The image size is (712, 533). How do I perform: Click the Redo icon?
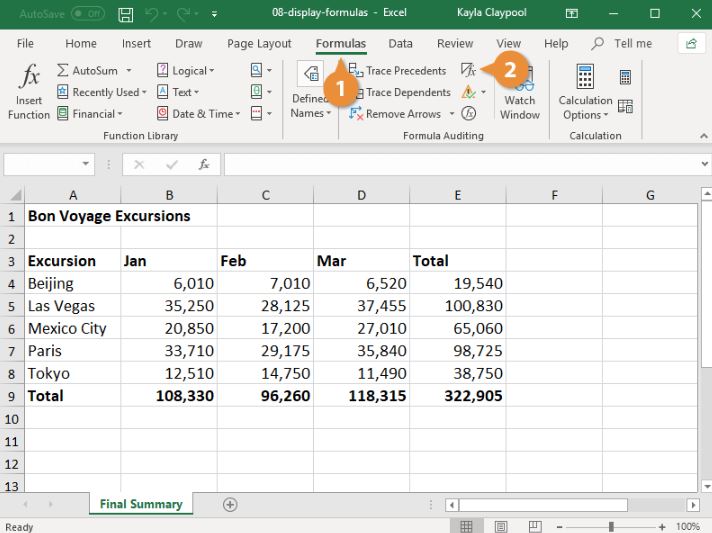[183, 15]
